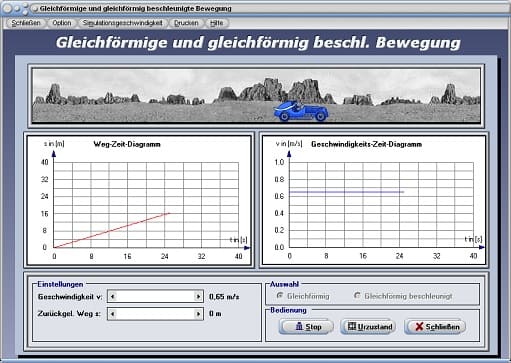The width and height of the screenshot is (511, 363).
Task: Click the 0,65 m/s speed value
Action: [x=224, y=297]
